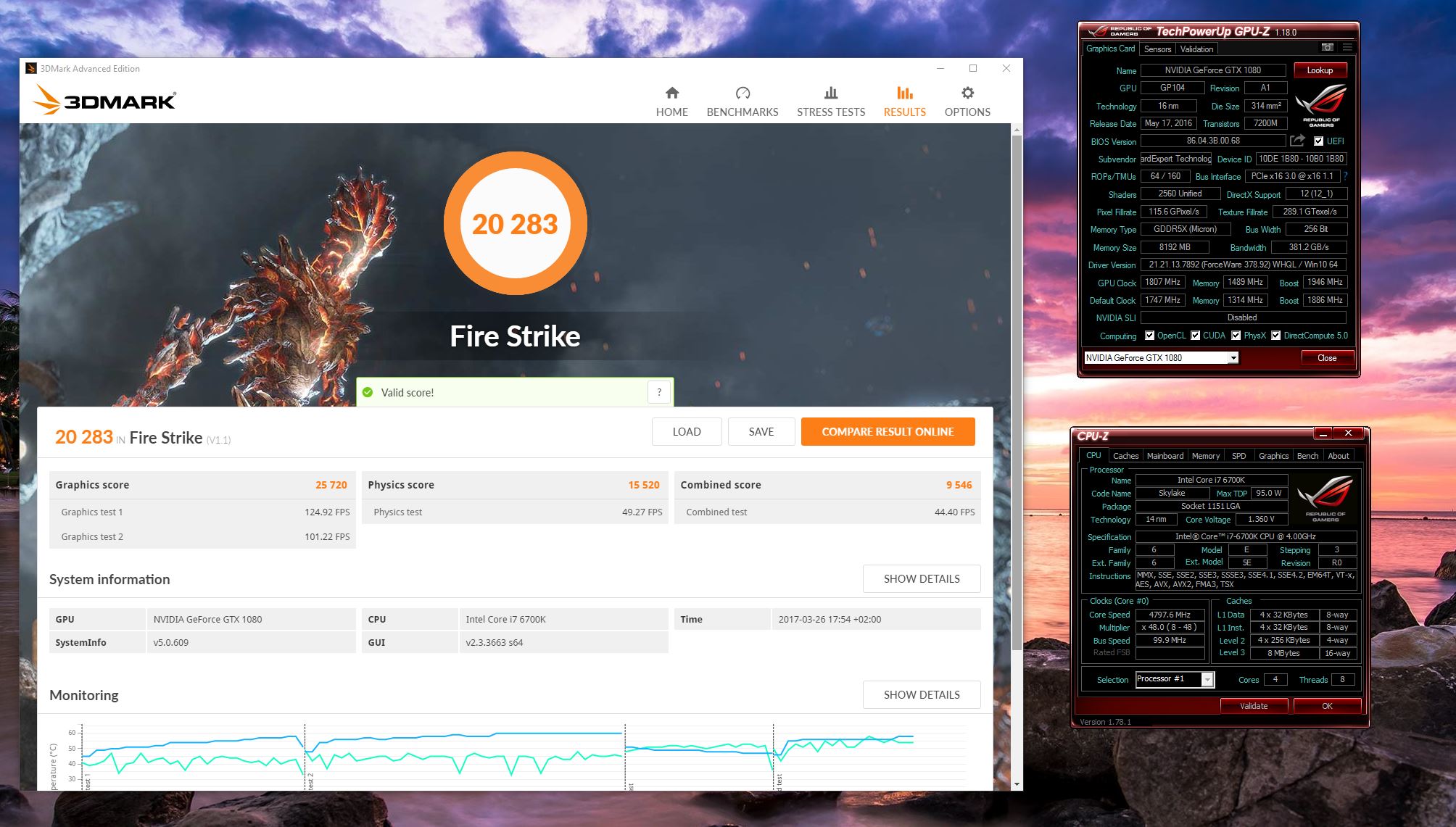1456x827 pixels.
Task: Click Compare Result Online button
Action: [x=887, y=431]
